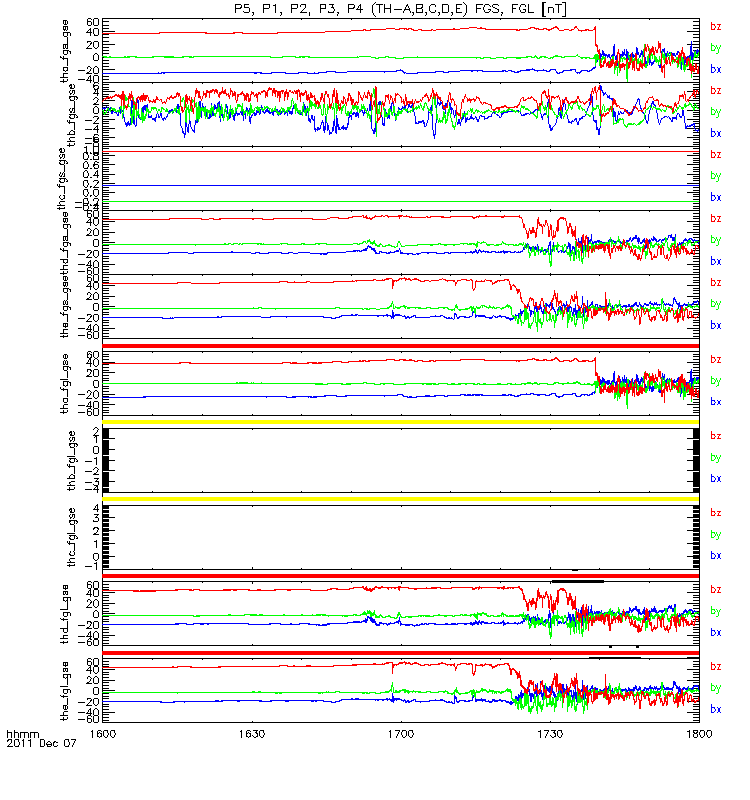Select the thb_fgs_gse y-axis label
Image resolution: width=750 pixels, height=800 pixels.
click(x=72, y=115)
